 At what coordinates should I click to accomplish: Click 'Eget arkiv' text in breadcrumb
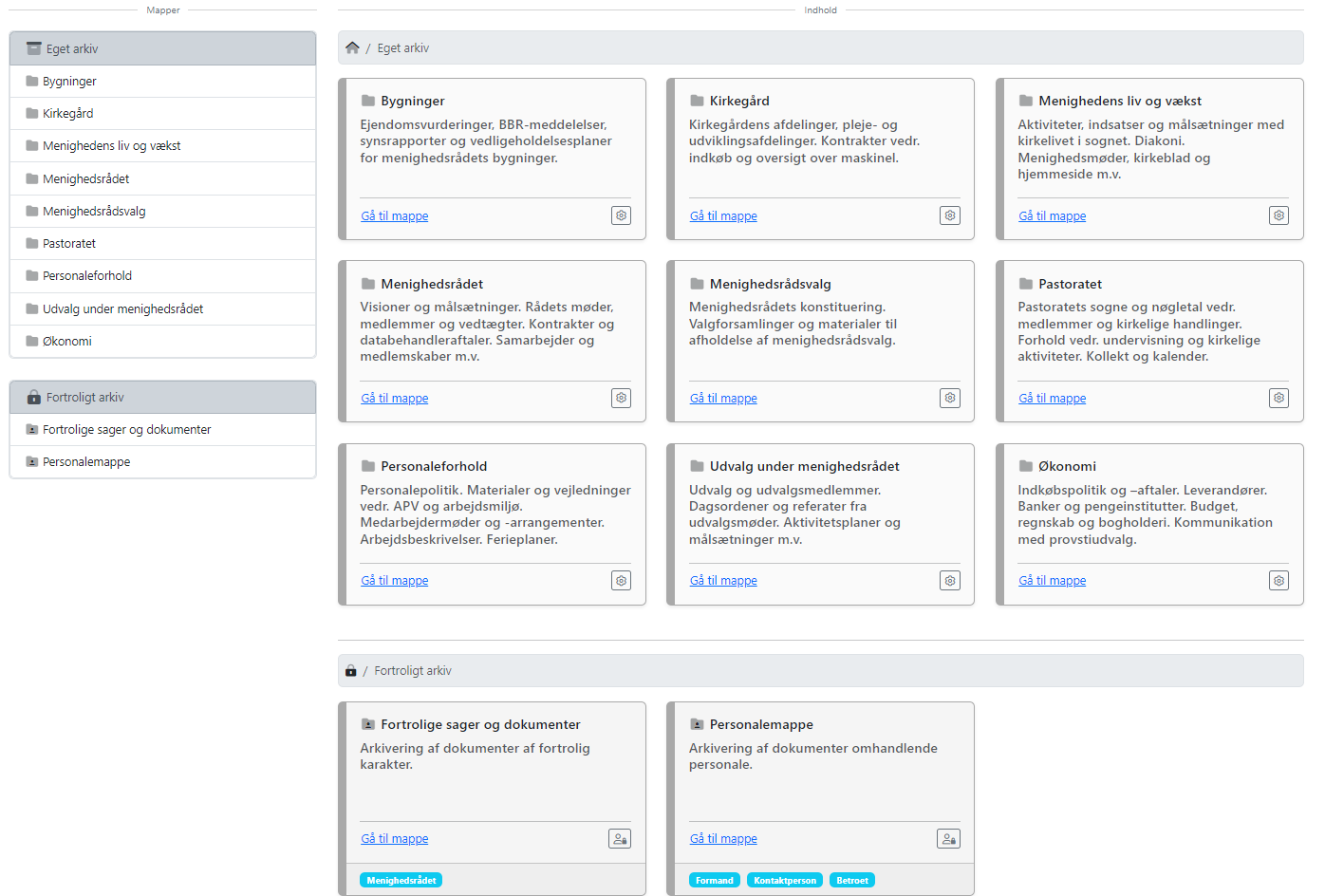pos(403,48)
